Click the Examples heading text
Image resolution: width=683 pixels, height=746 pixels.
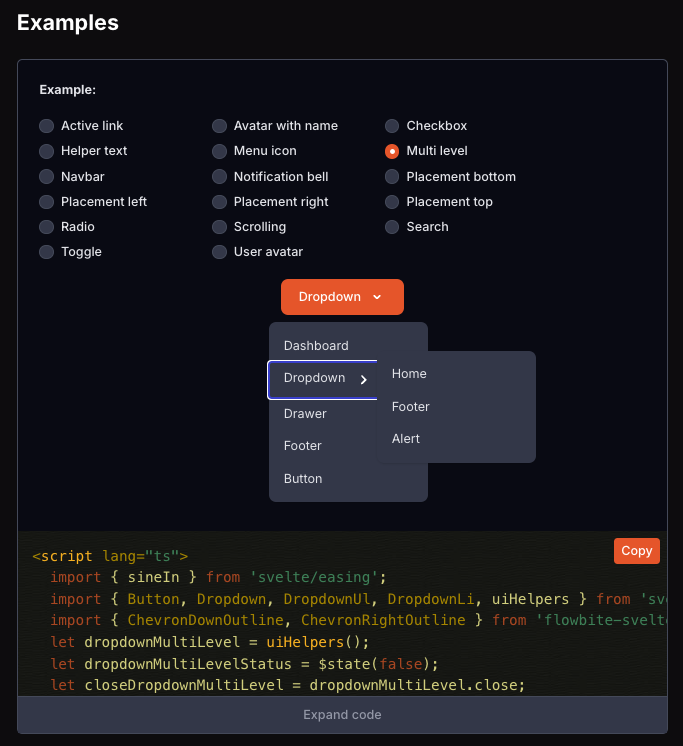[68, 23]
